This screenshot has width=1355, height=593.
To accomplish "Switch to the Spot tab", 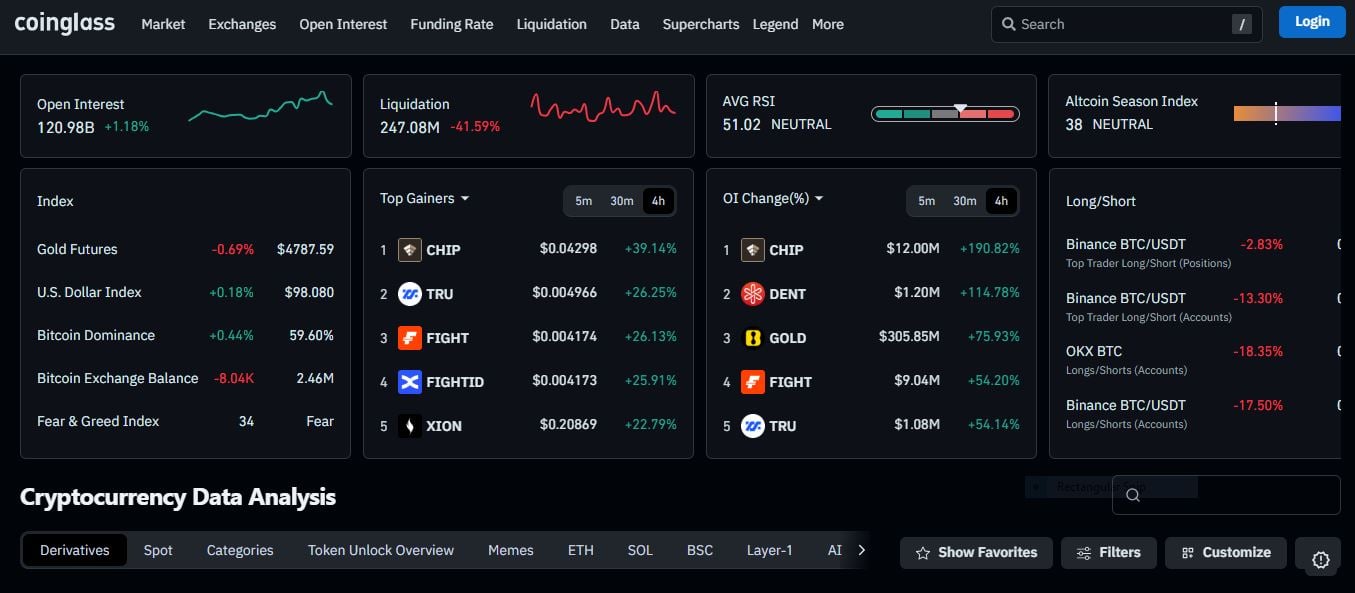I will pos(157,549).
